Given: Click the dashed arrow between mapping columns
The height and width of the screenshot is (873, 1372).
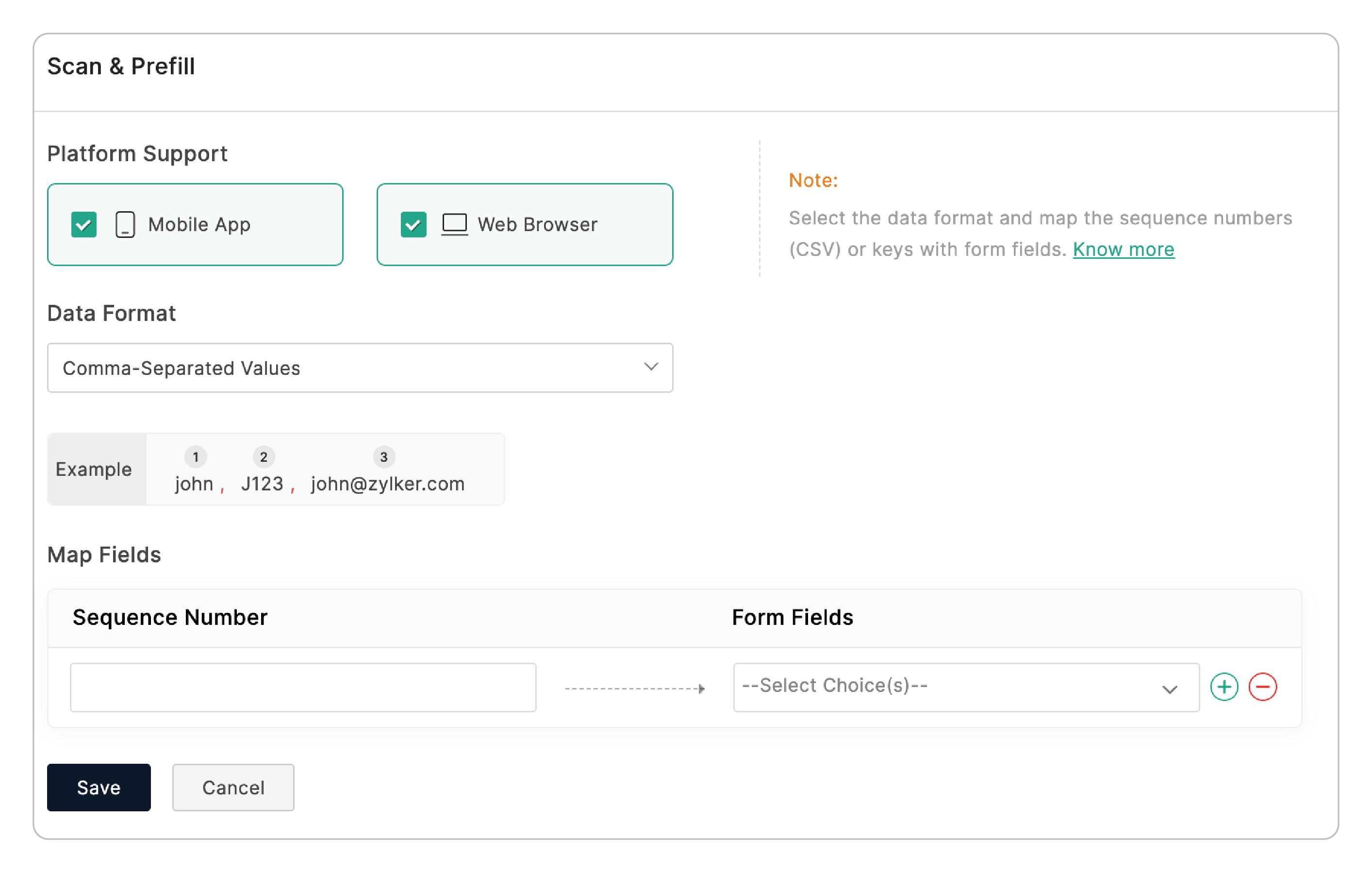Looking at the screenshot, I should pos(634,688).
